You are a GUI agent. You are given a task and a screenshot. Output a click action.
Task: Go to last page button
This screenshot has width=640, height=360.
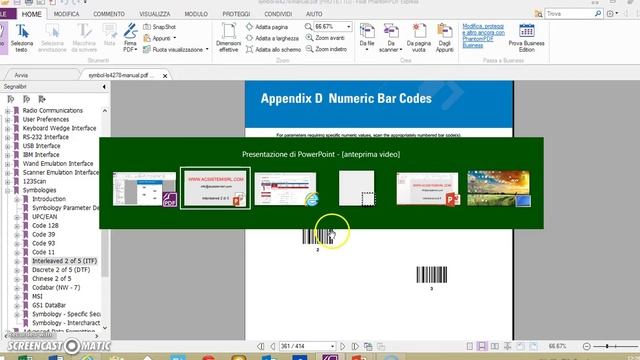coord(355,347)
